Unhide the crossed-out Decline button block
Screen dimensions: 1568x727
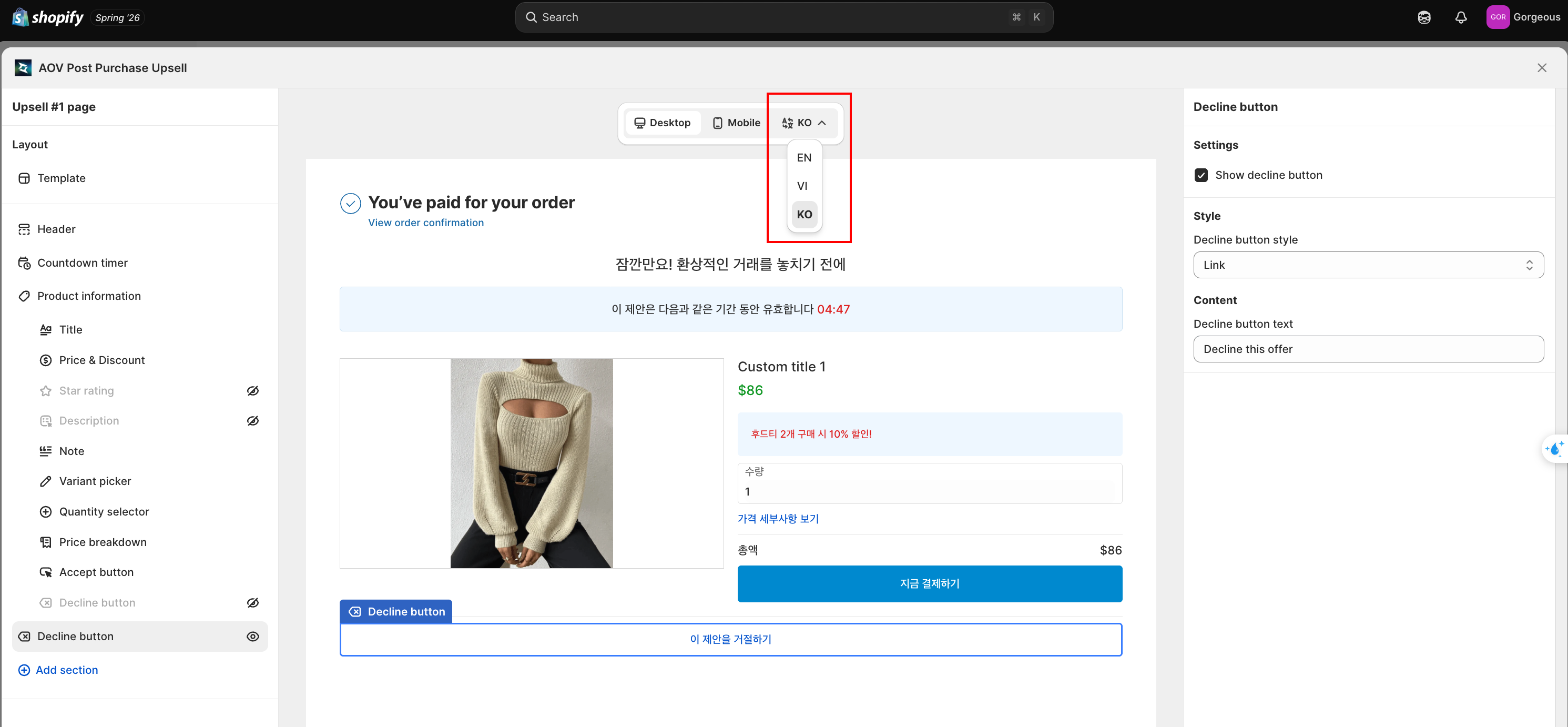tap(252, 603)
